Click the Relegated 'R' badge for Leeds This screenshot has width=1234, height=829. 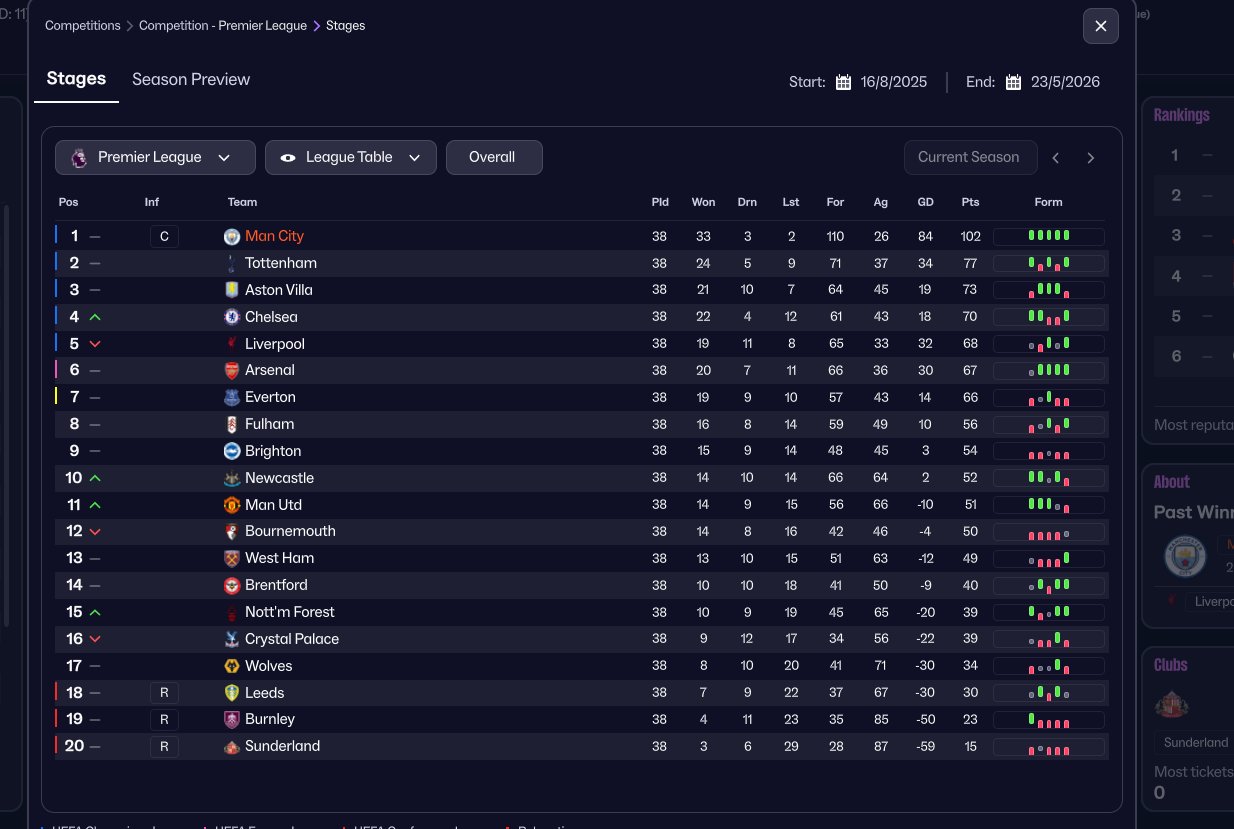pyautogui.click(x=164, y=693)
